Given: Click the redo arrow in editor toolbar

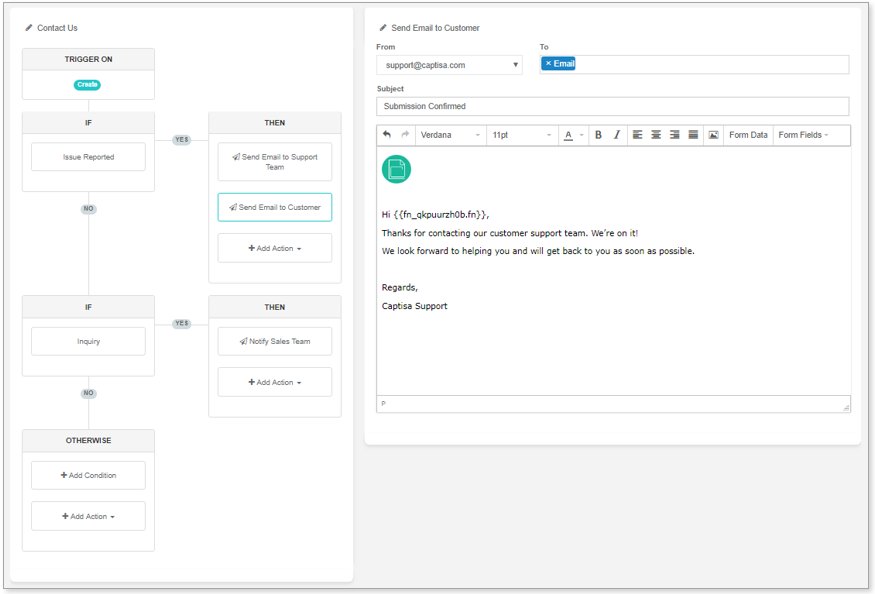Looking at the screenshot, I should pos(406,135).
